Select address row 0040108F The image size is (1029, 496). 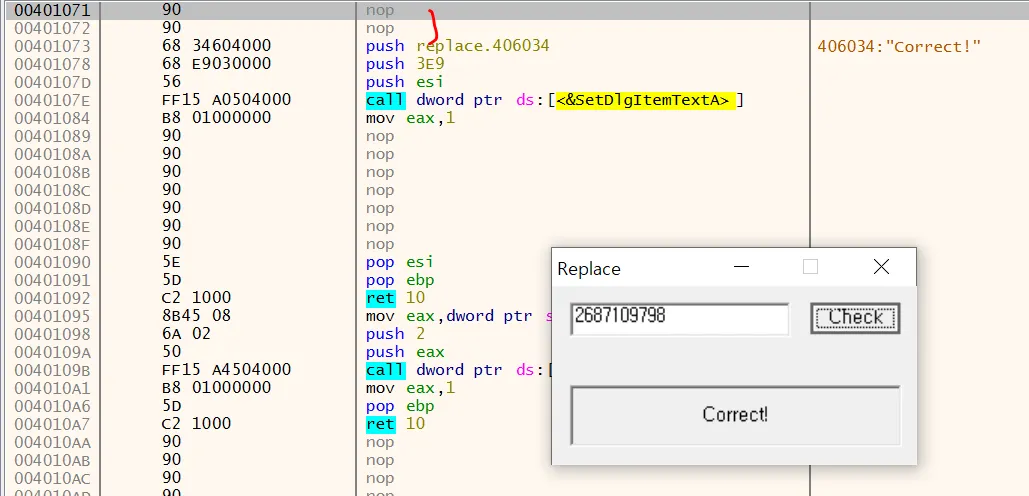click(x=52, y=244)
